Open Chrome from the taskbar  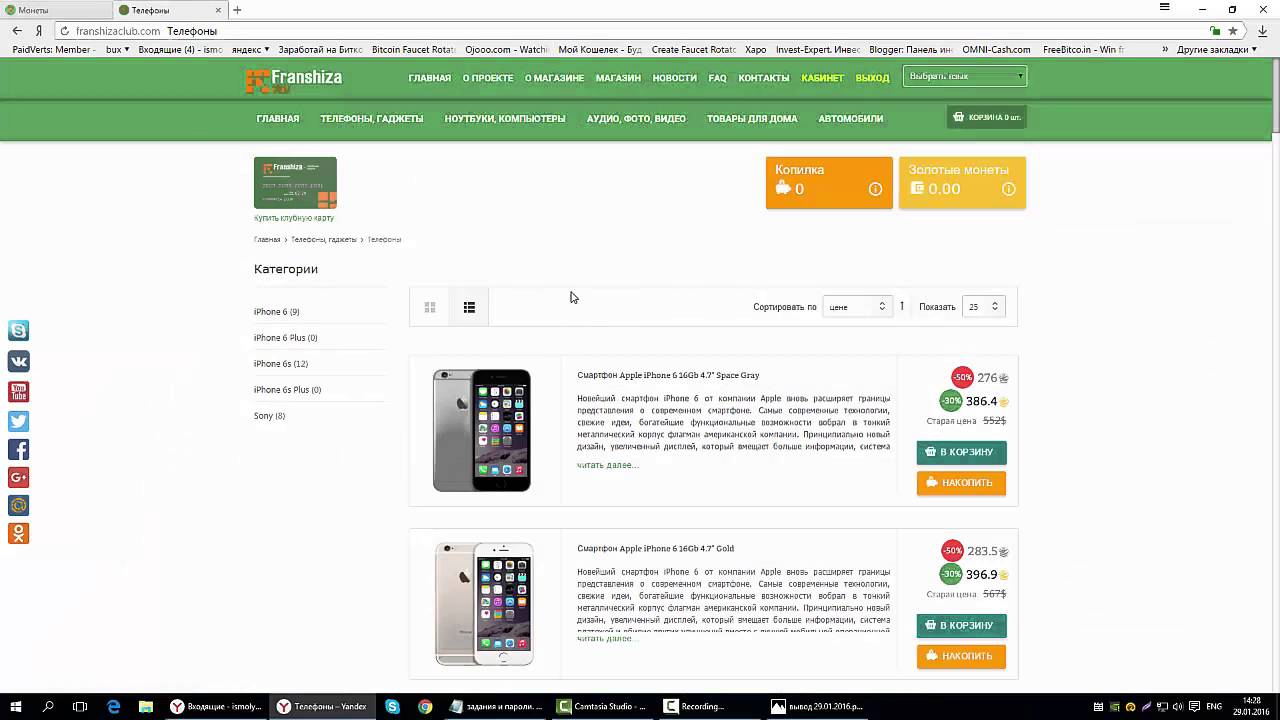(x=425, y=706)
